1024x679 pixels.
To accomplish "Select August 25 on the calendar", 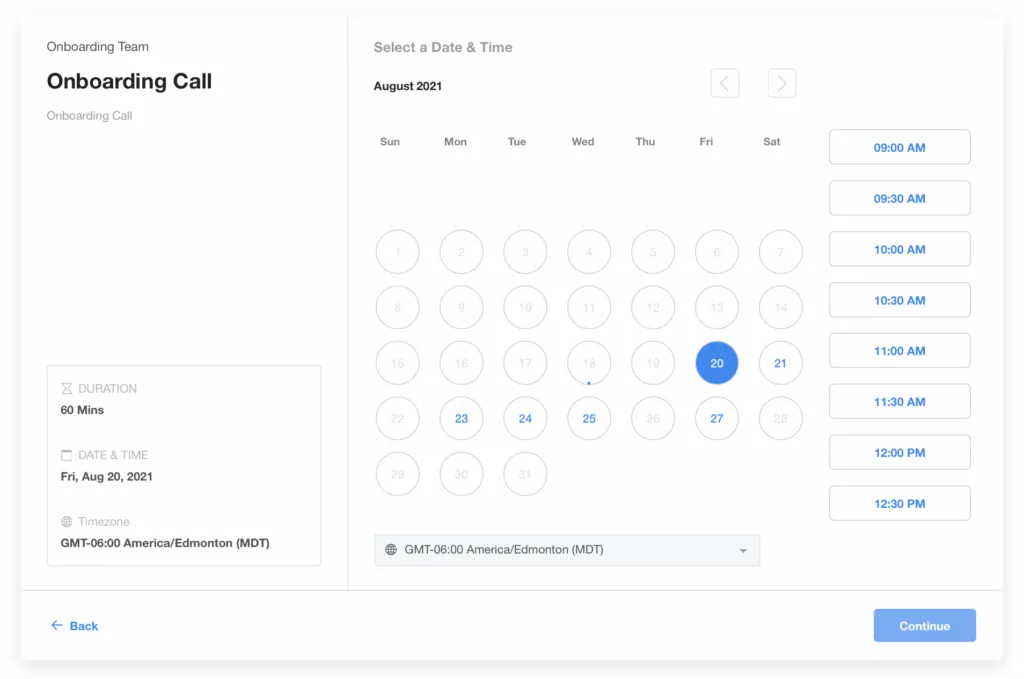I will pos(589,418).
